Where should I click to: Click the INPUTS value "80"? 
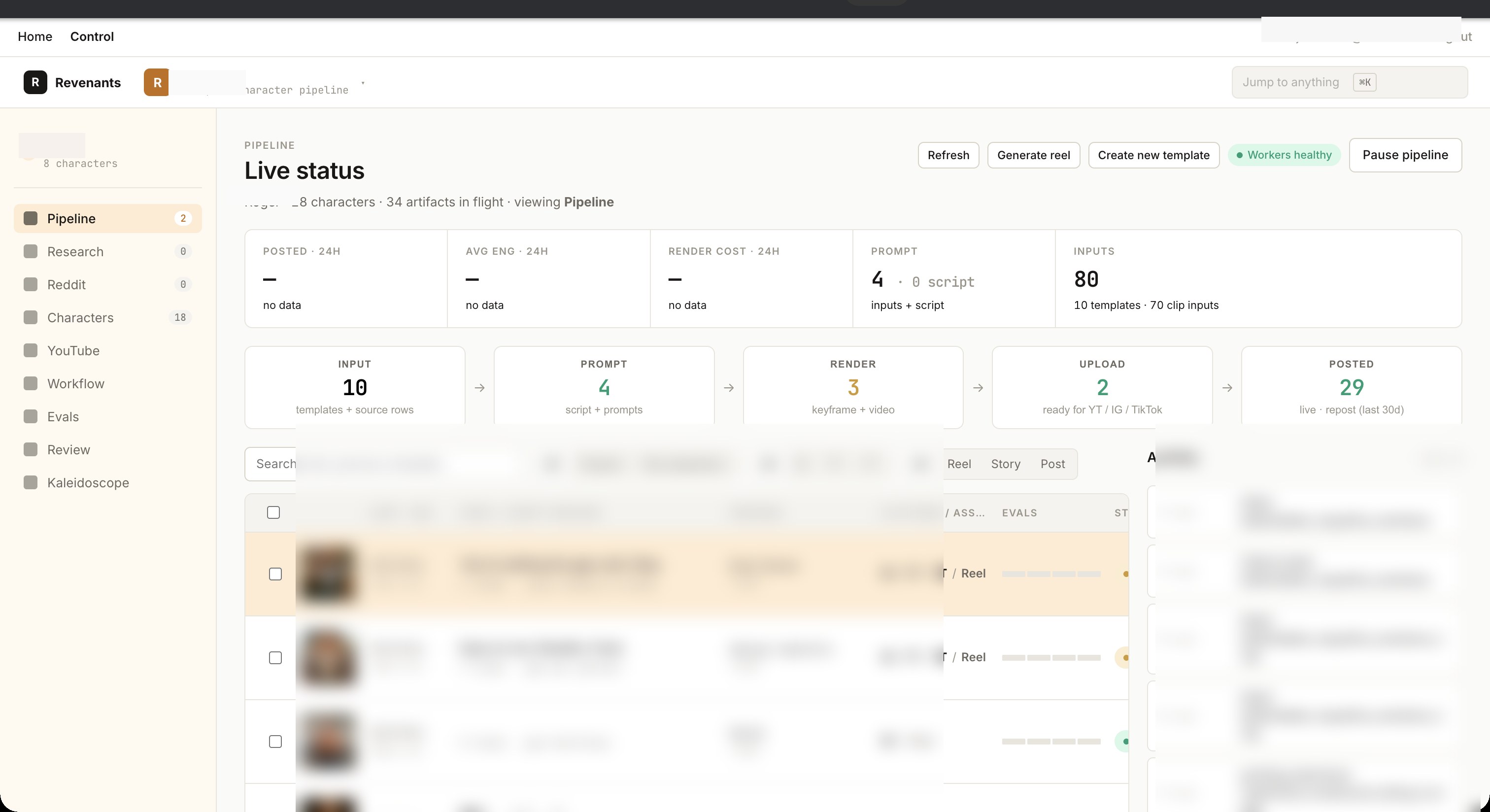pos(1085,279)
